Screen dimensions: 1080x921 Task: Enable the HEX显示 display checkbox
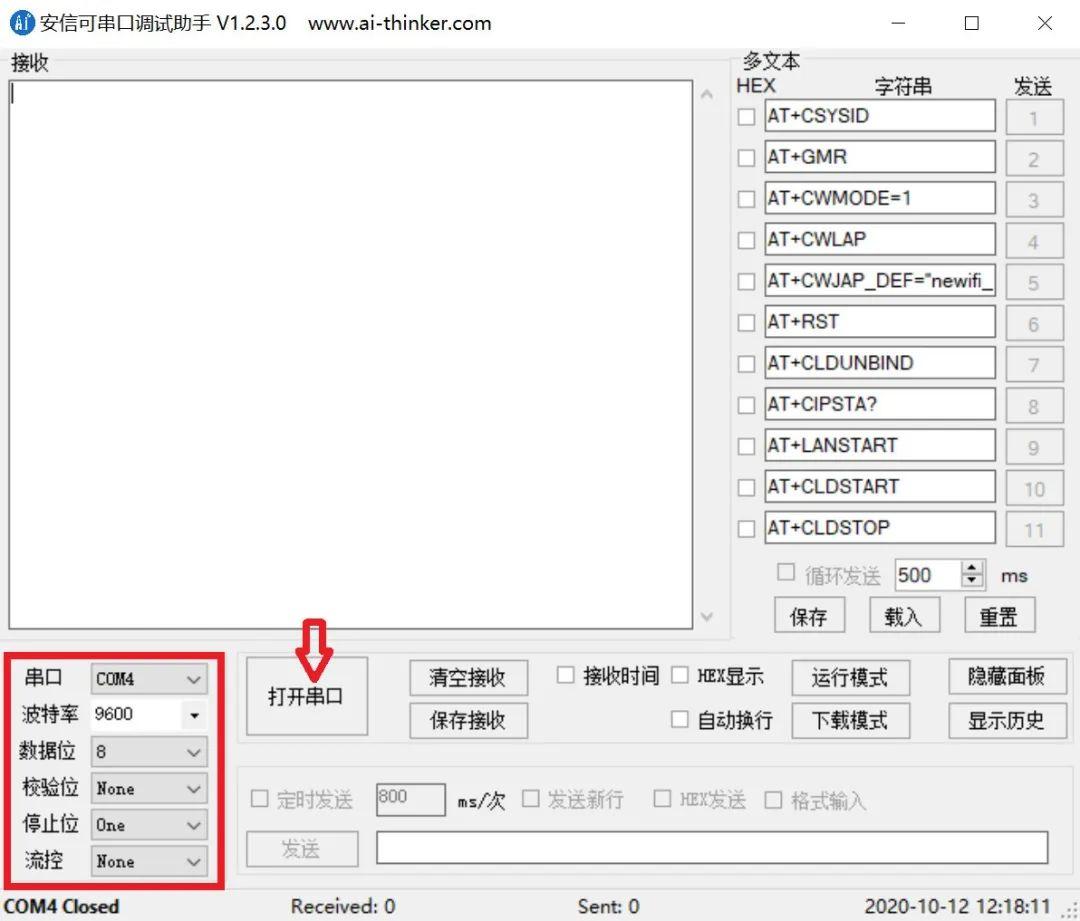click(681, 675)
